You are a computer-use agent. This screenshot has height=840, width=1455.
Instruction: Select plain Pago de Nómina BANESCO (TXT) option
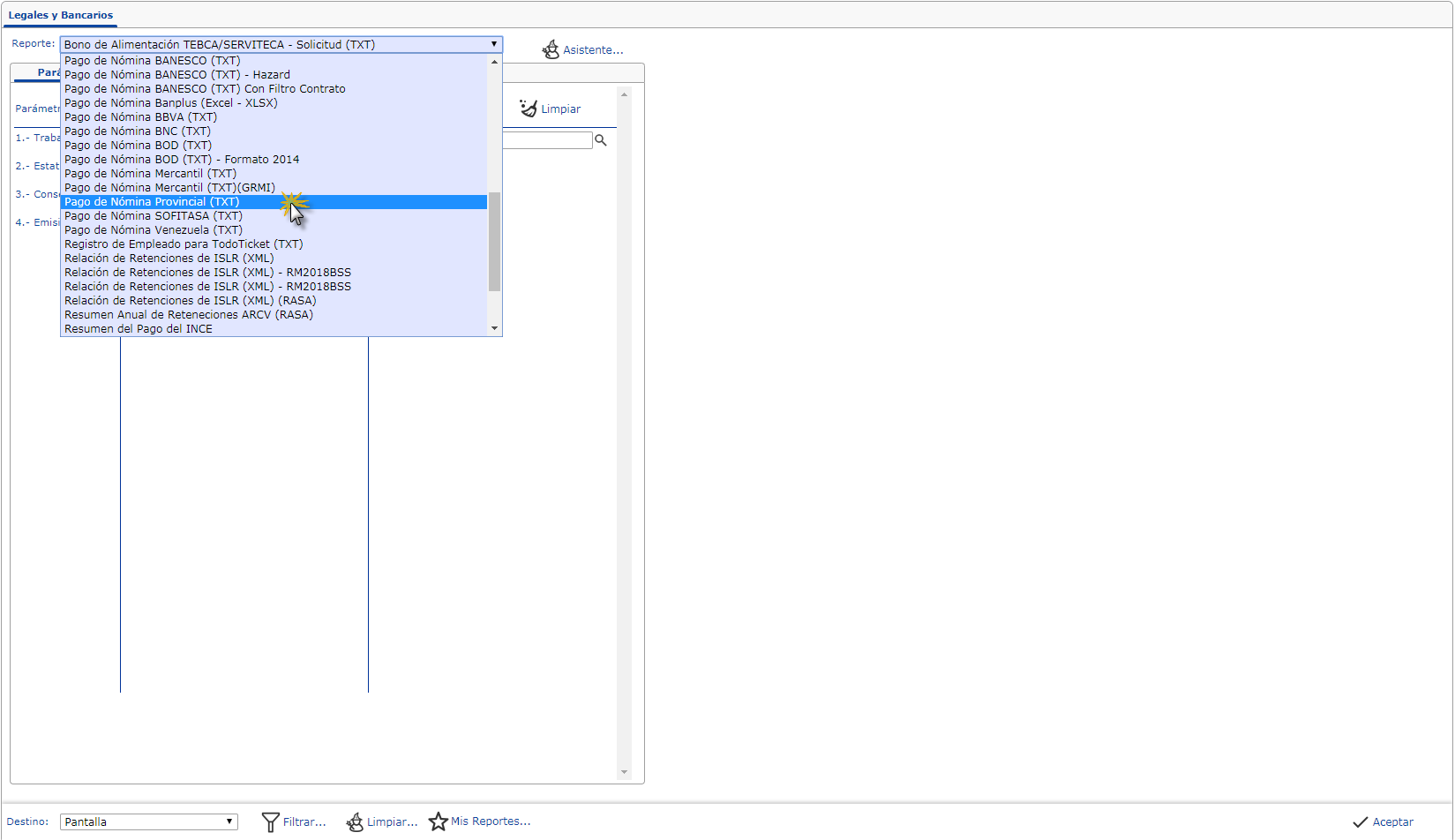click(274, 61)
